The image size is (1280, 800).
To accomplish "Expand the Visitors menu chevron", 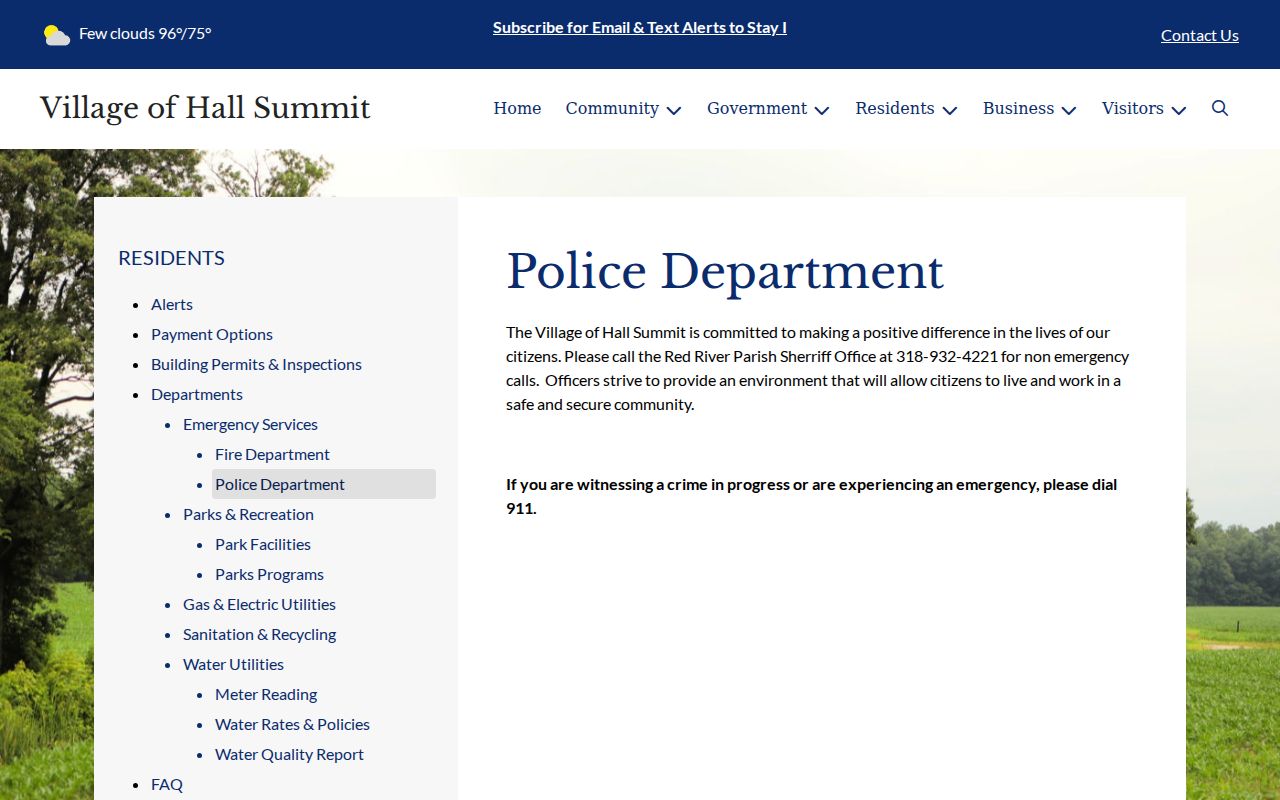I will (x=1179, y=110).
